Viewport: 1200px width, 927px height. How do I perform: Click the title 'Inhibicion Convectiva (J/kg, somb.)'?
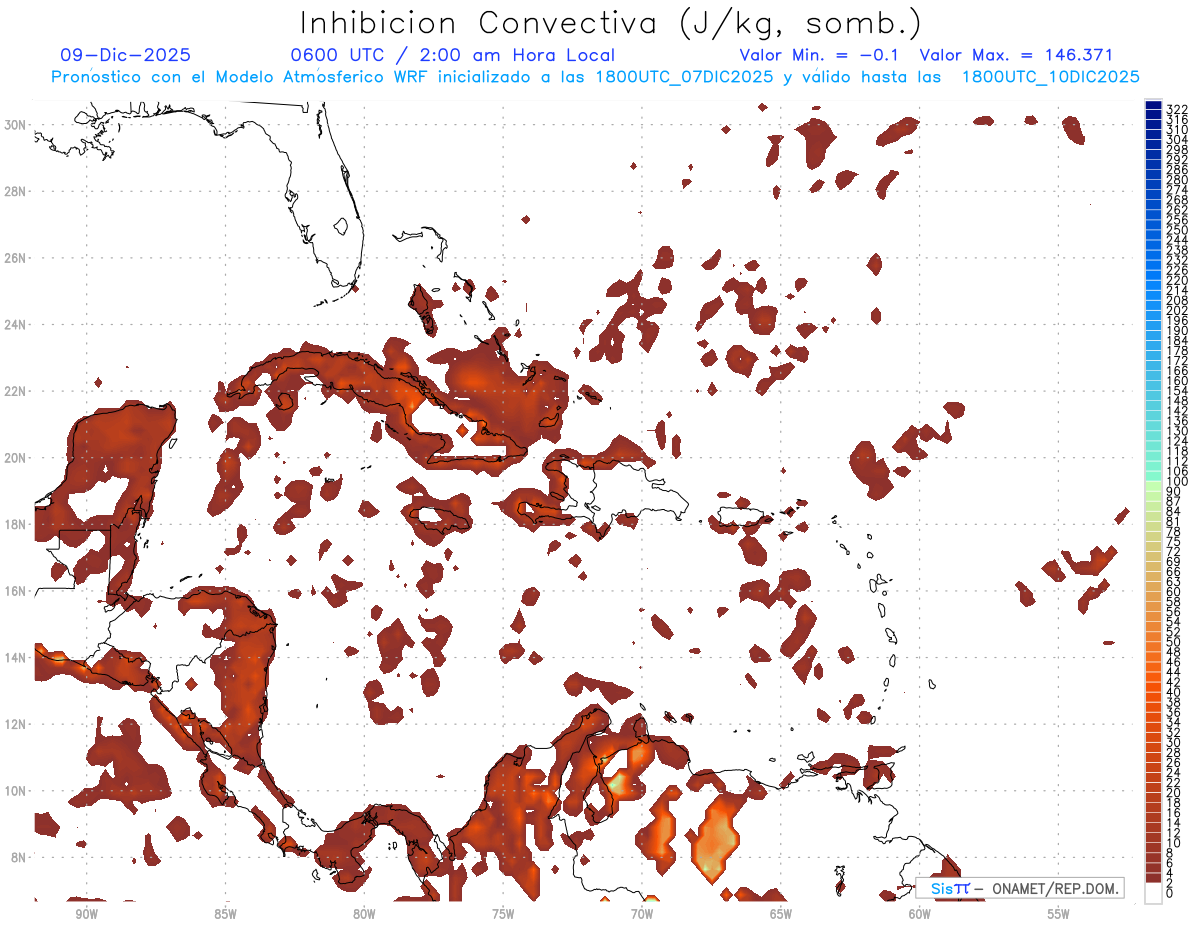click(611, 24)
